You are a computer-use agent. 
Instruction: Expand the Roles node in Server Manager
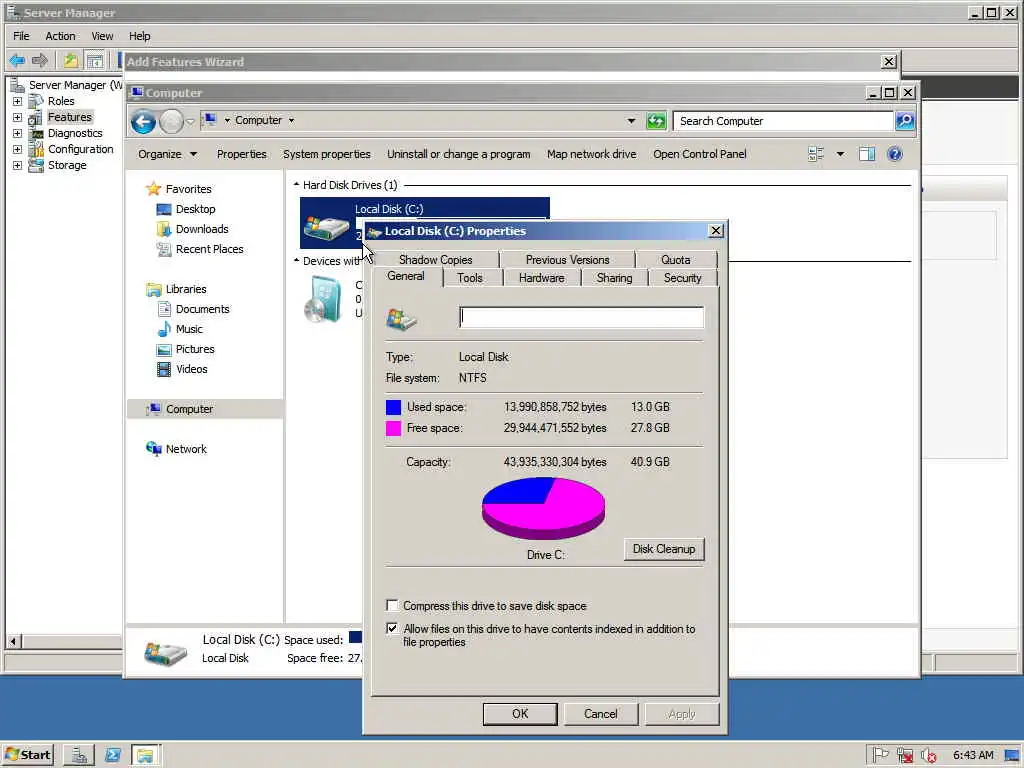(17, 101)
